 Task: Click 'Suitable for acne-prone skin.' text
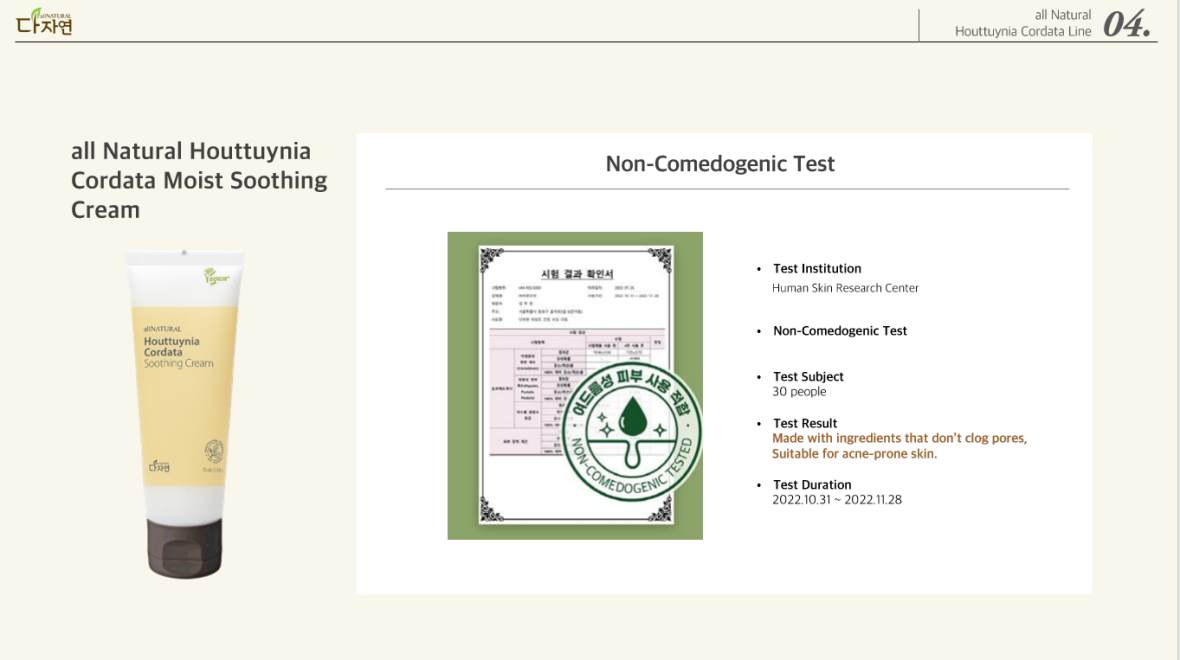click(854, 454)
